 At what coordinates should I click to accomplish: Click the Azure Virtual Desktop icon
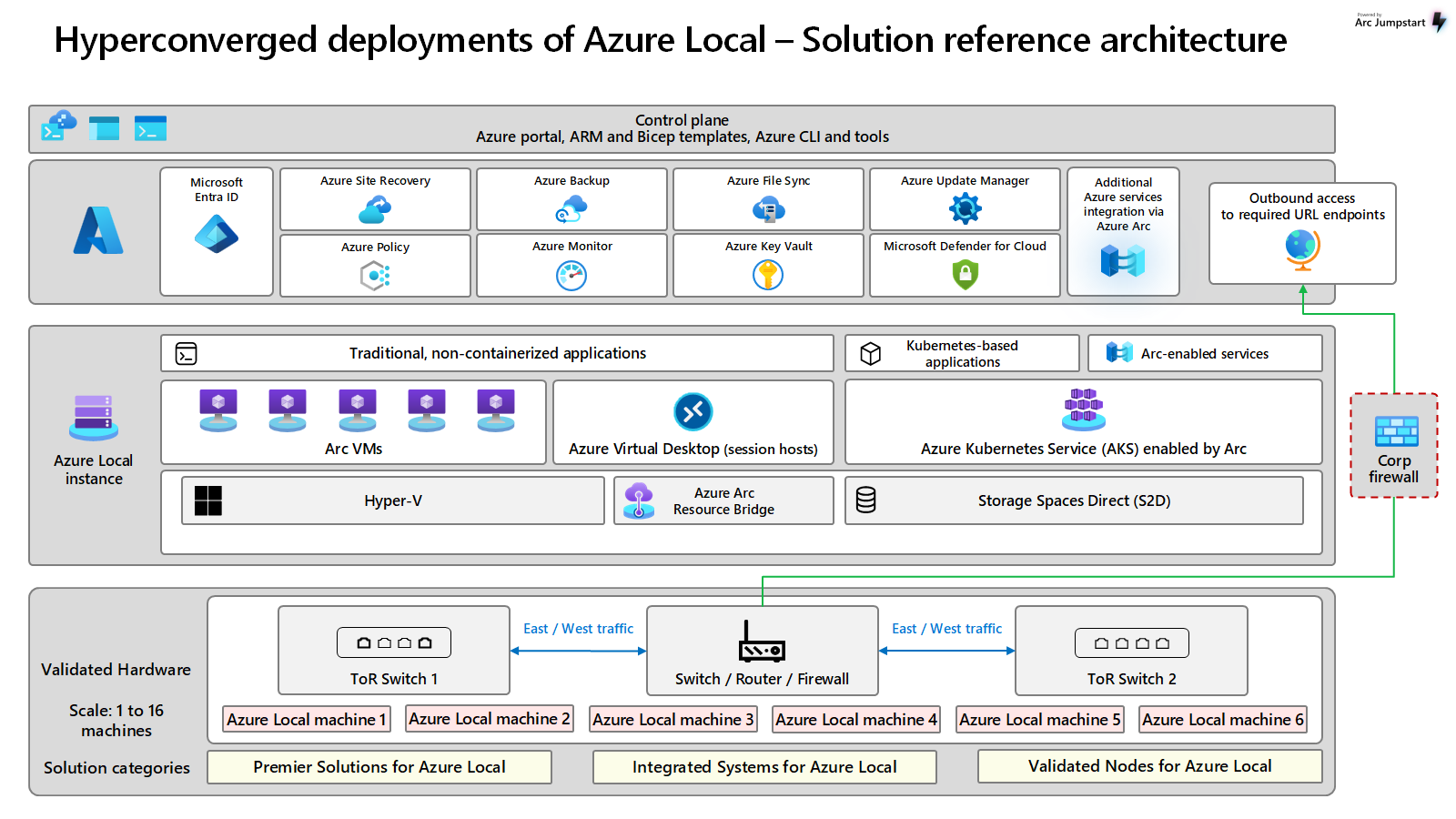[693, 411]
